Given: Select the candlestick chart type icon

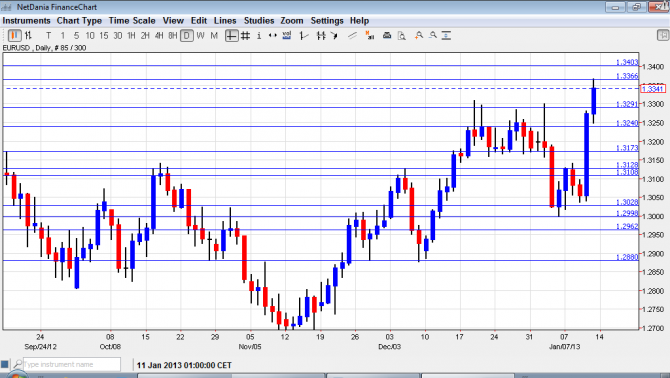Looking at the screenshot, I should coord(15,35).
